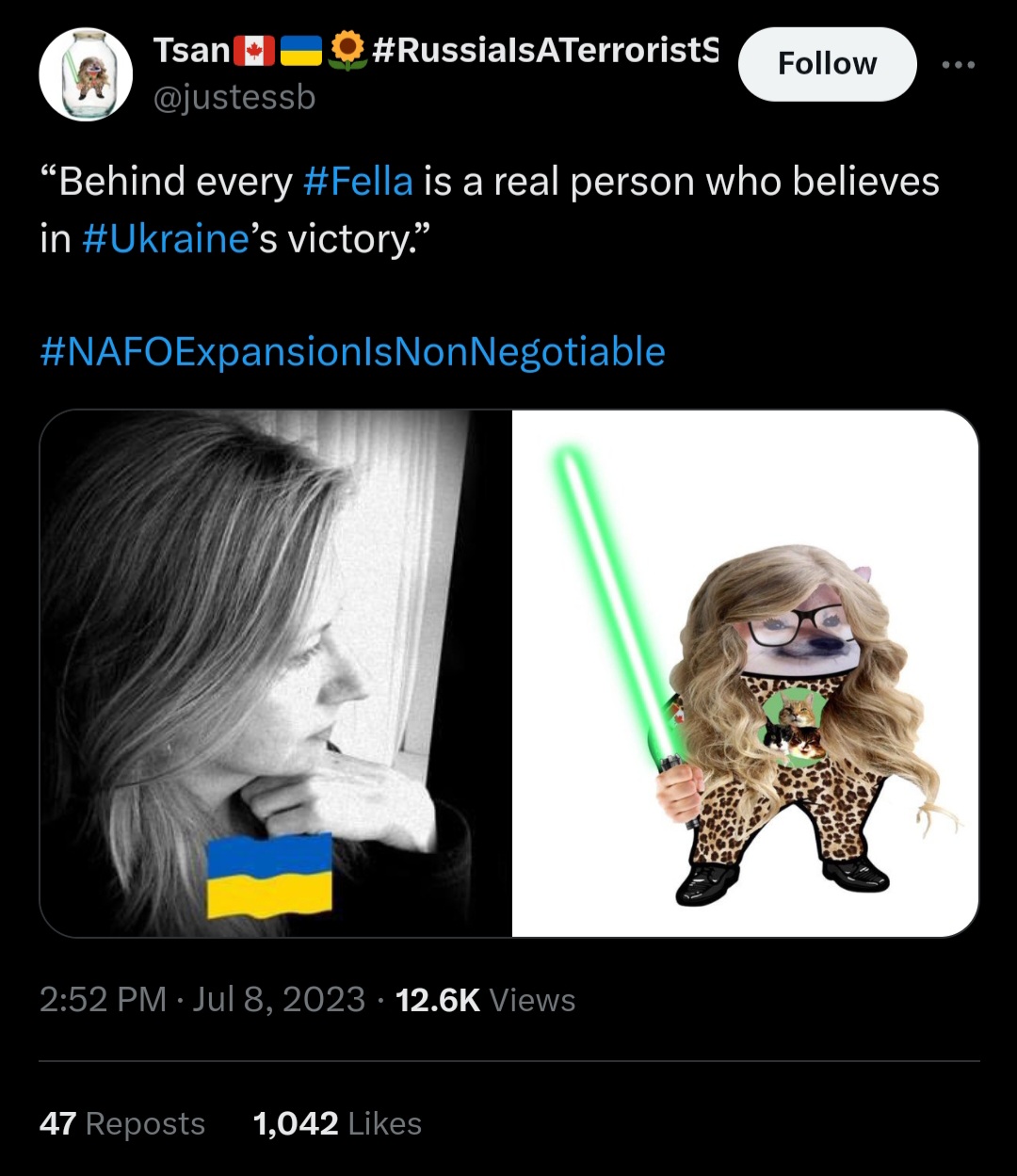1017x1176 pixels.
Task: View the 1,042 Likes list
Action: tap(337, 1123)
